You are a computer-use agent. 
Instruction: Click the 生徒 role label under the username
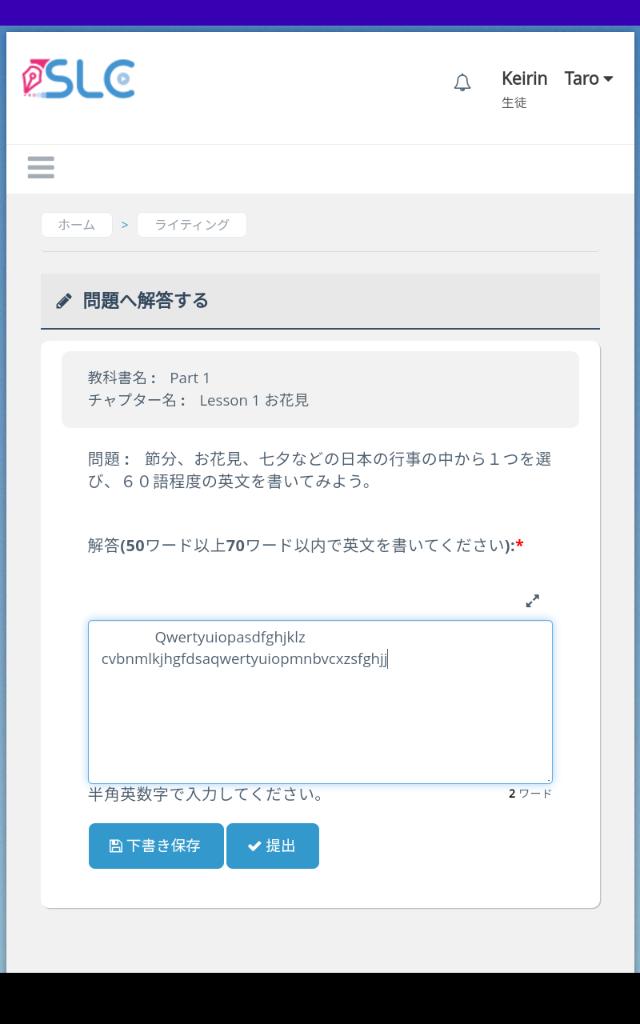point(514,103)
